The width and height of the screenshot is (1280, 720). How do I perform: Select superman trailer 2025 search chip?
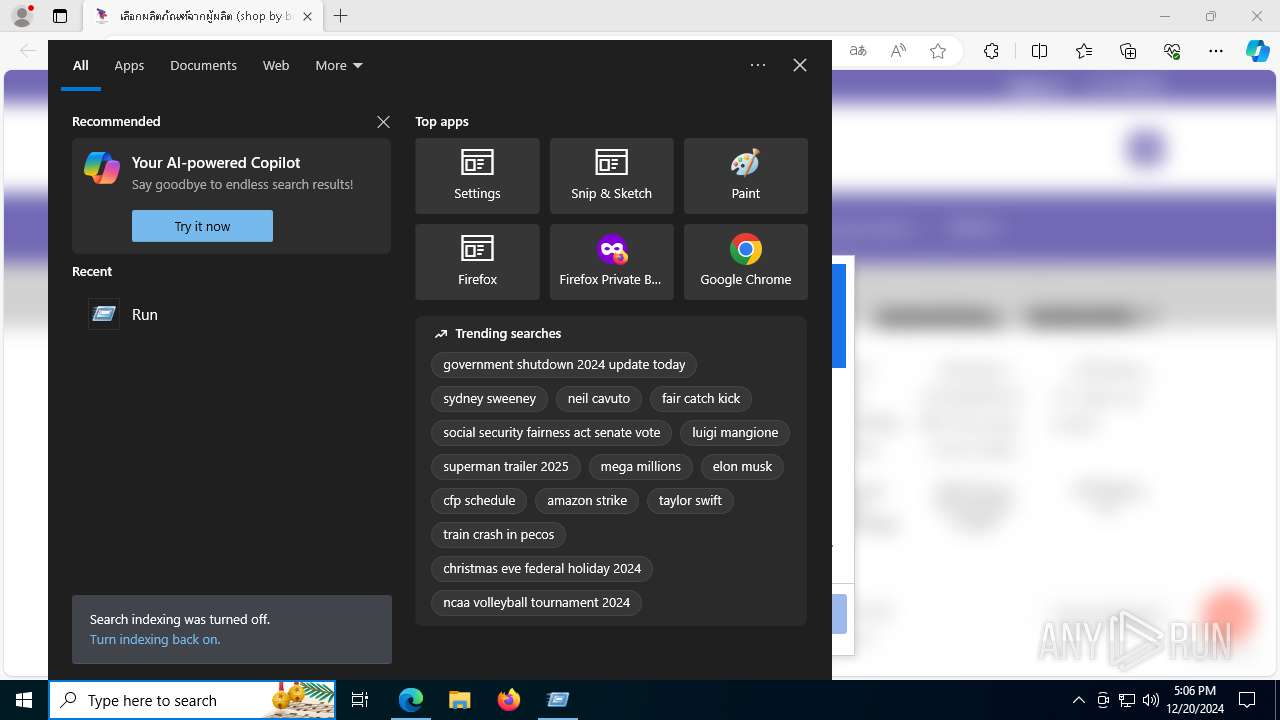pos(506,467)
